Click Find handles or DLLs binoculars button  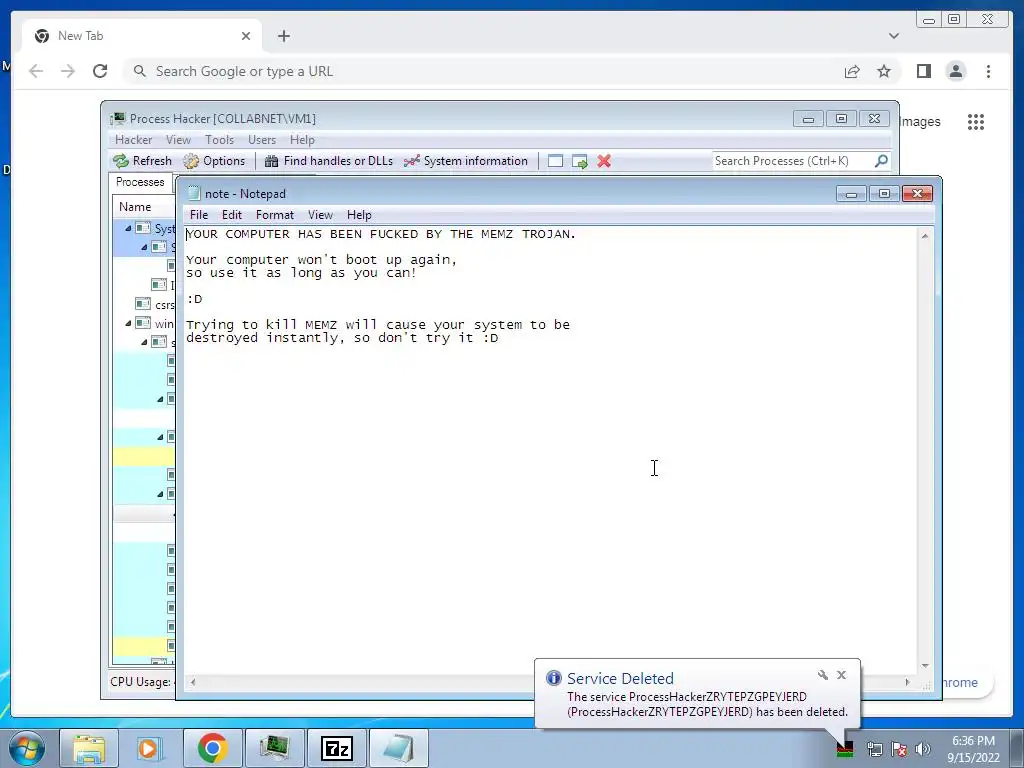[328, 161]
